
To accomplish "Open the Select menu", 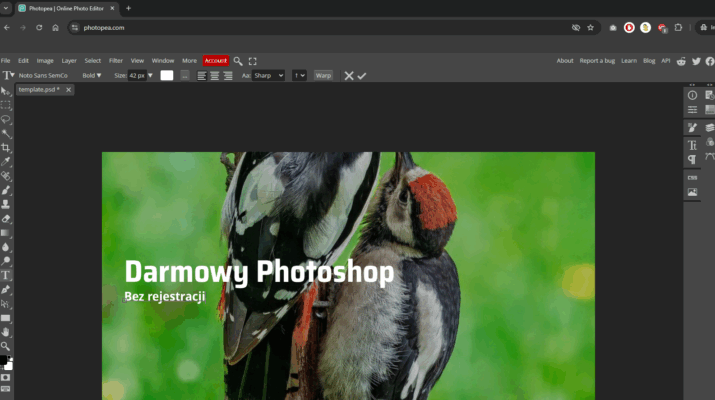I will tap(93, 61).
